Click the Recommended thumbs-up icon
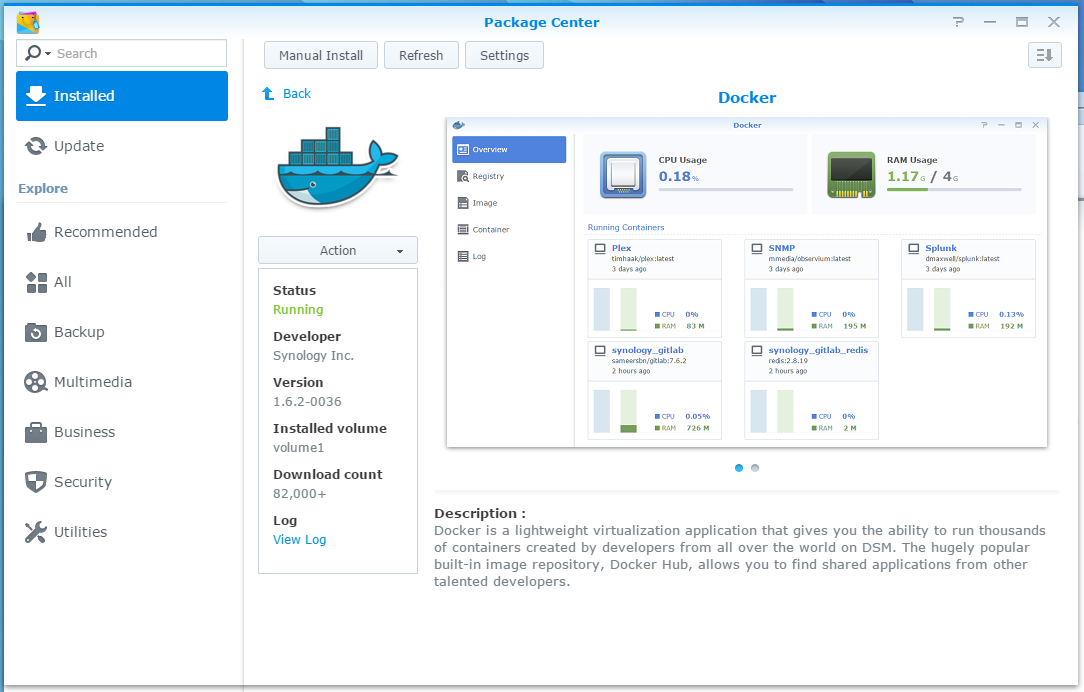1084x692 pixels. (36, 232)
